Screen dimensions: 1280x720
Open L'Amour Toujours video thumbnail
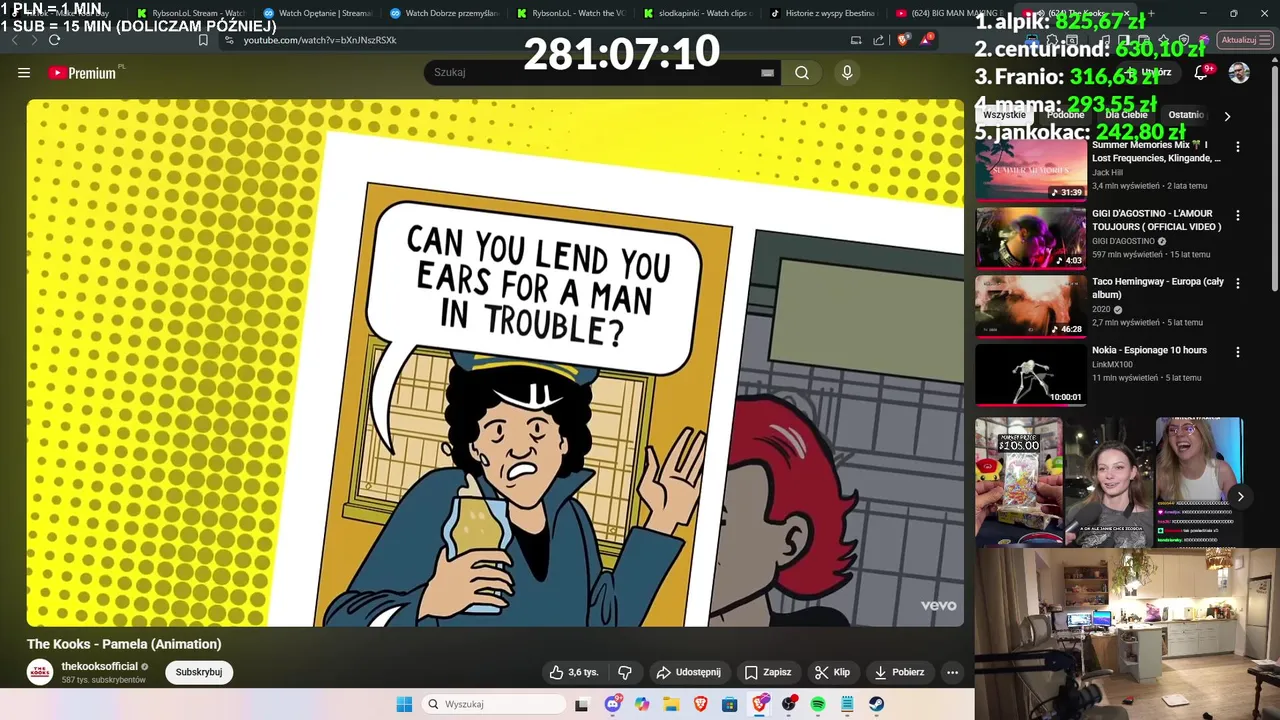1030,238
